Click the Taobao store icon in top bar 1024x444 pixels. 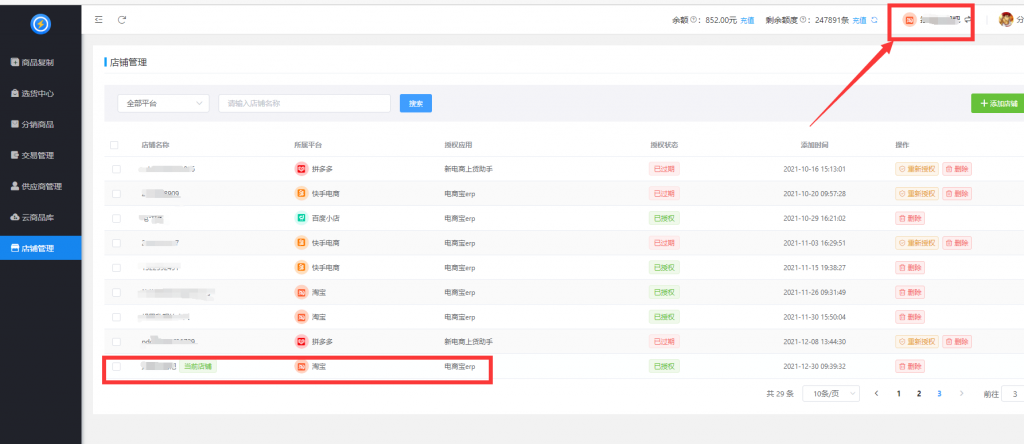[x=909, y=20]
